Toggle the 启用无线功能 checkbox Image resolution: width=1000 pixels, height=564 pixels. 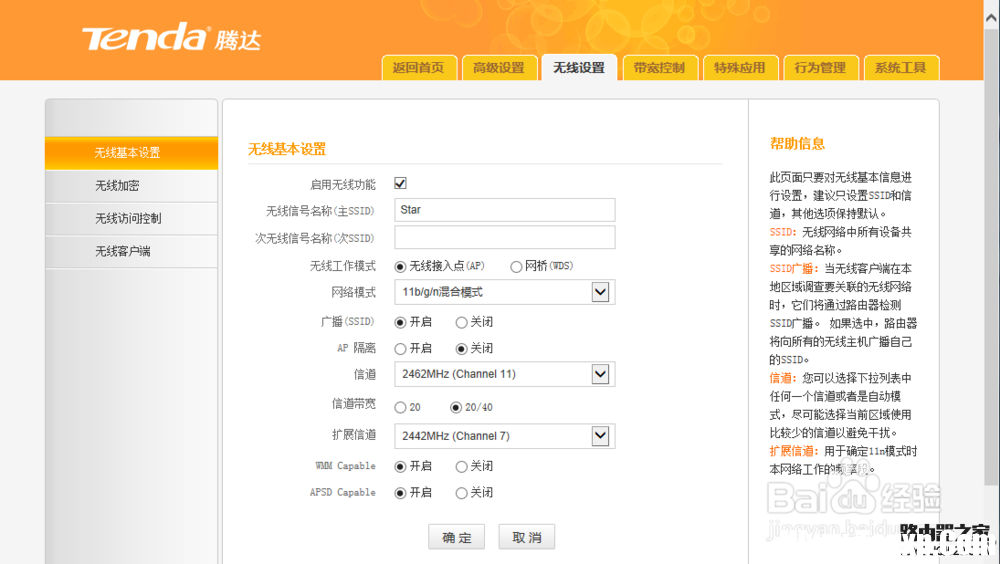point(401,184)
